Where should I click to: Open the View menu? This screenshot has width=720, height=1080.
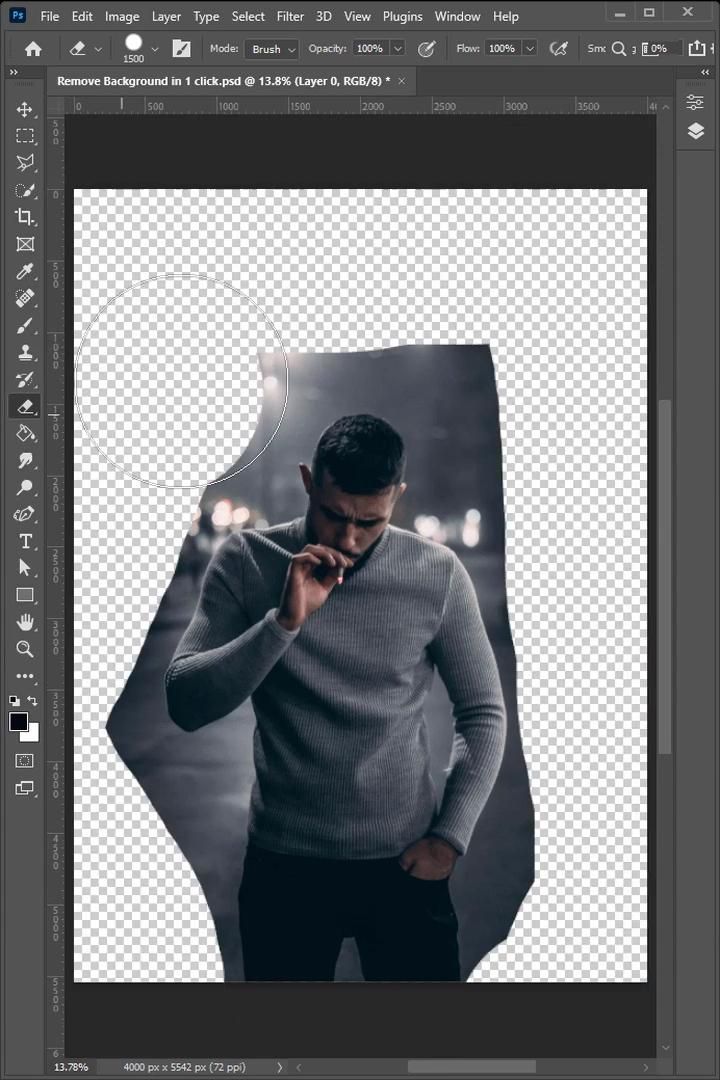pyautogui.click(x=357, y=17)
